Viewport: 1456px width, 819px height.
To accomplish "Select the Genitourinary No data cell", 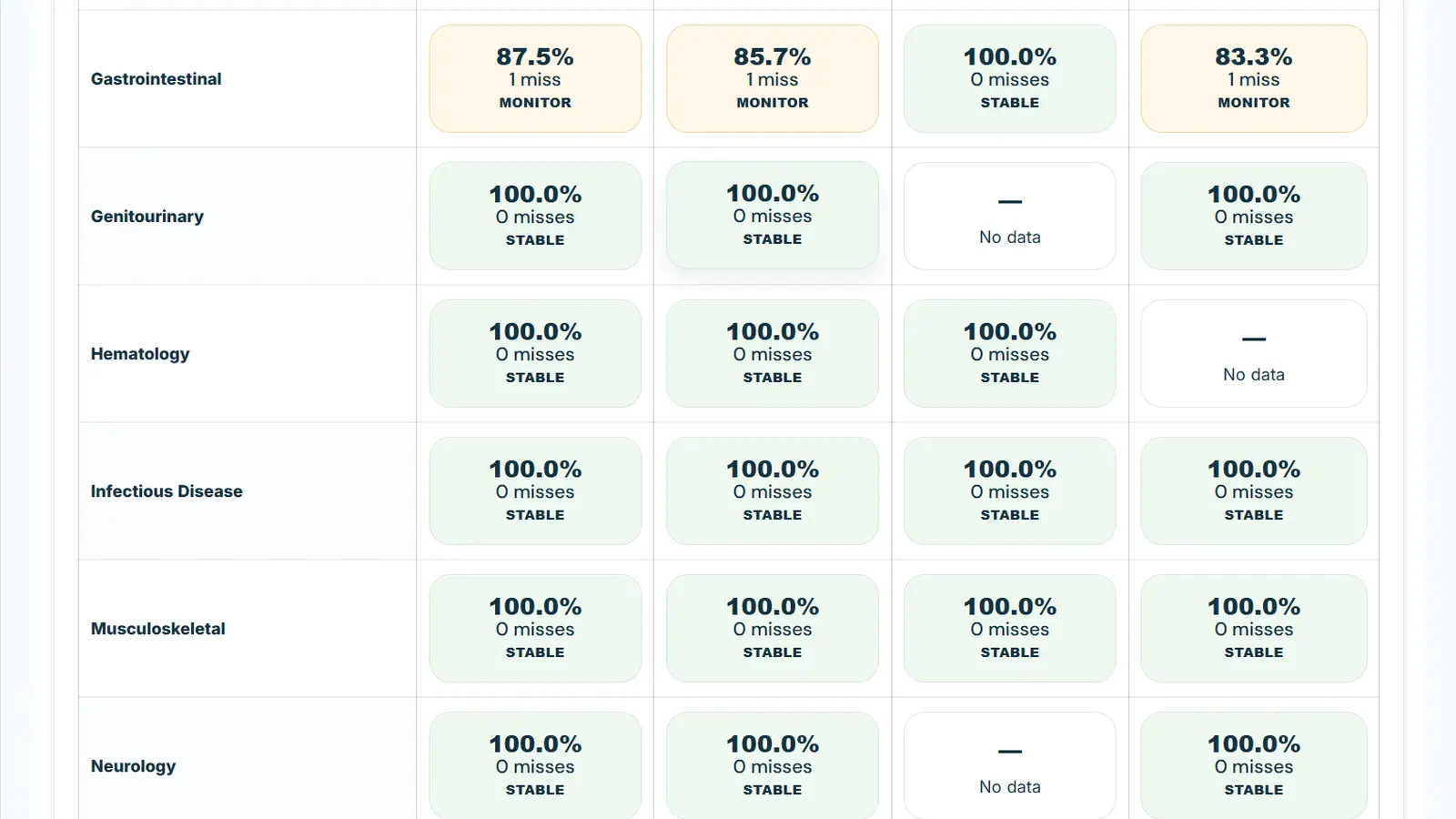I will (x=1009, y=216).
